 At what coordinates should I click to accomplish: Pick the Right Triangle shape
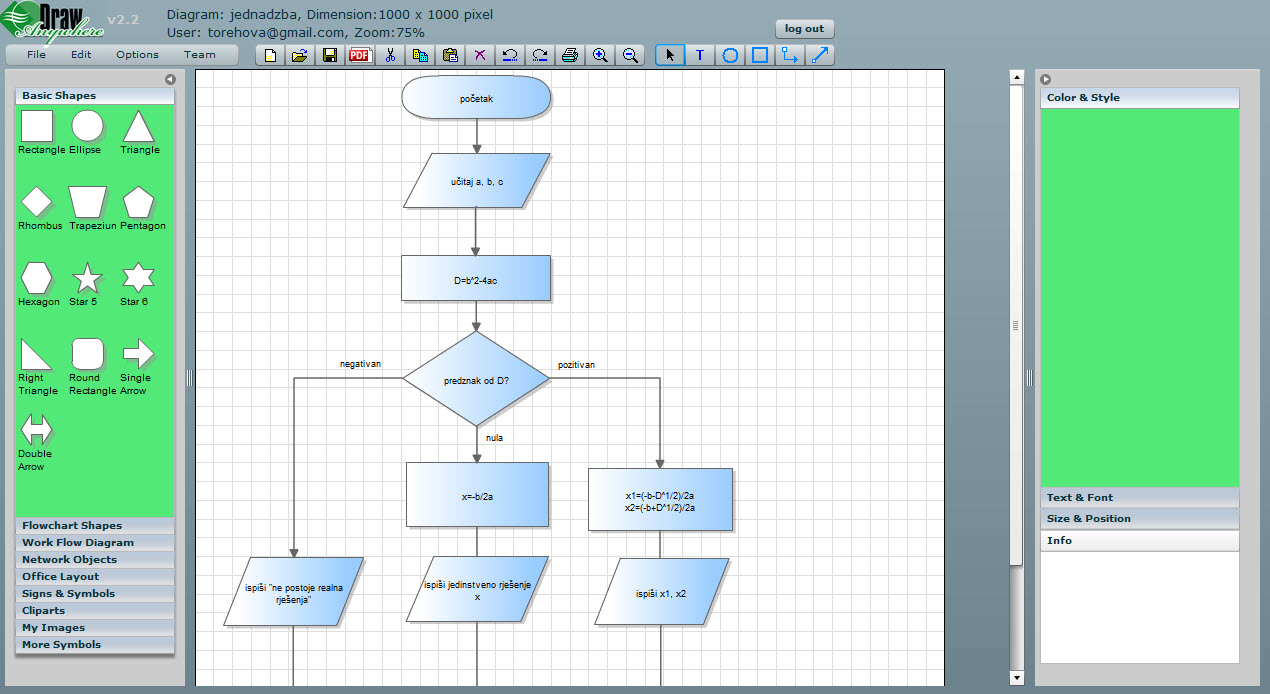37,354
